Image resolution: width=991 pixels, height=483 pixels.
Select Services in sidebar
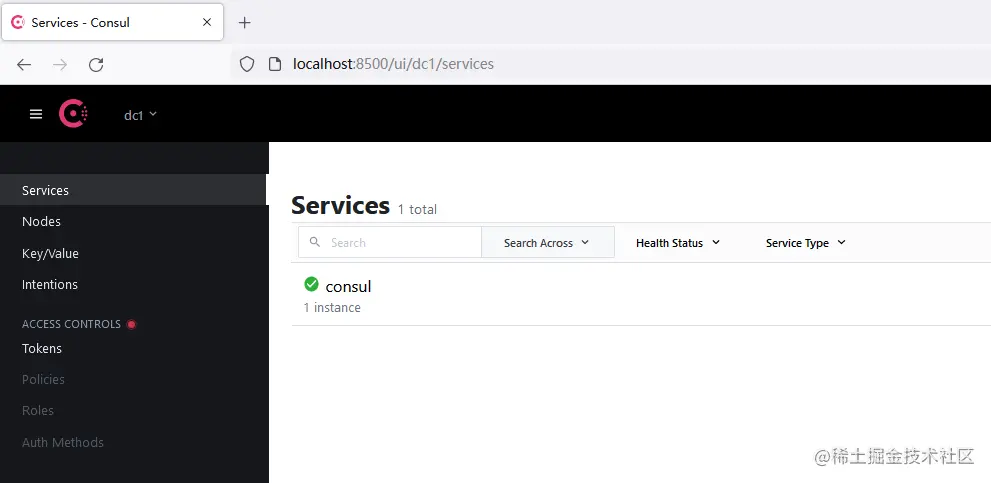pos(46,191)
